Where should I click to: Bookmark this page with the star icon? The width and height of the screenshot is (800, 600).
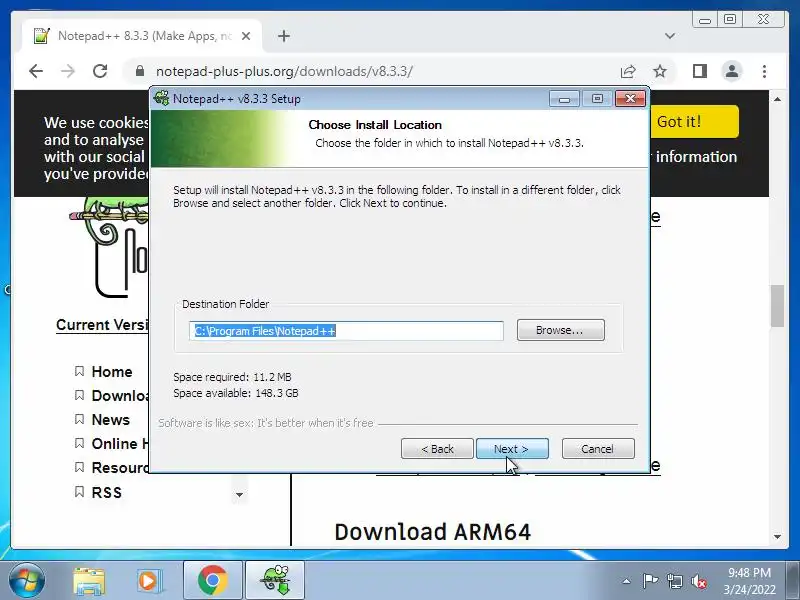pos(660,71)
